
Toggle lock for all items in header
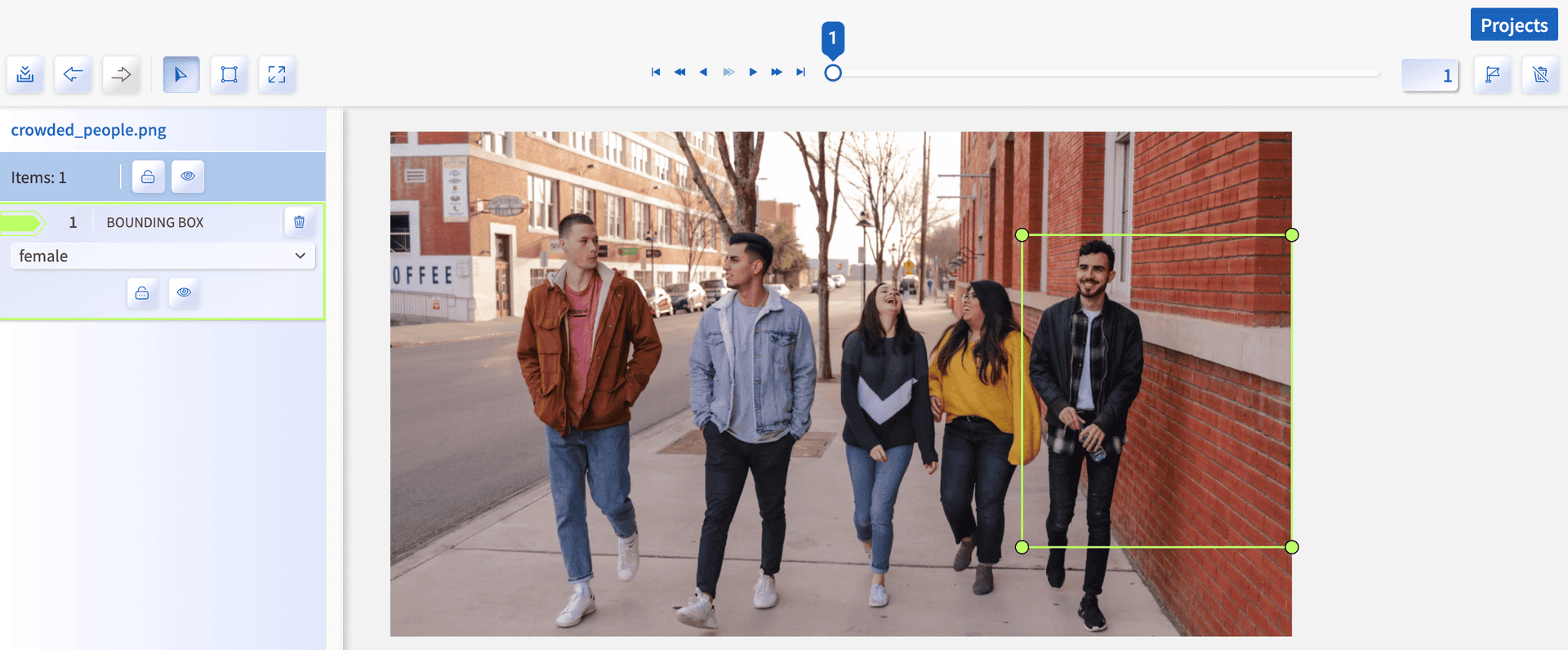pyautogui.click(x=148, y=176)
